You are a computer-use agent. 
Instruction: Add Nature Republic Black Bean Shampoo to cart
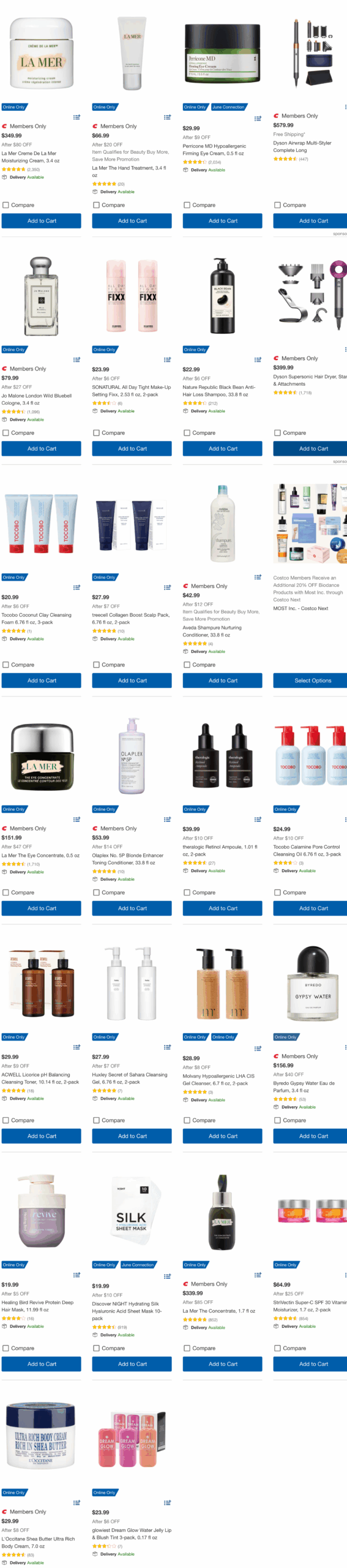point(223,449)
